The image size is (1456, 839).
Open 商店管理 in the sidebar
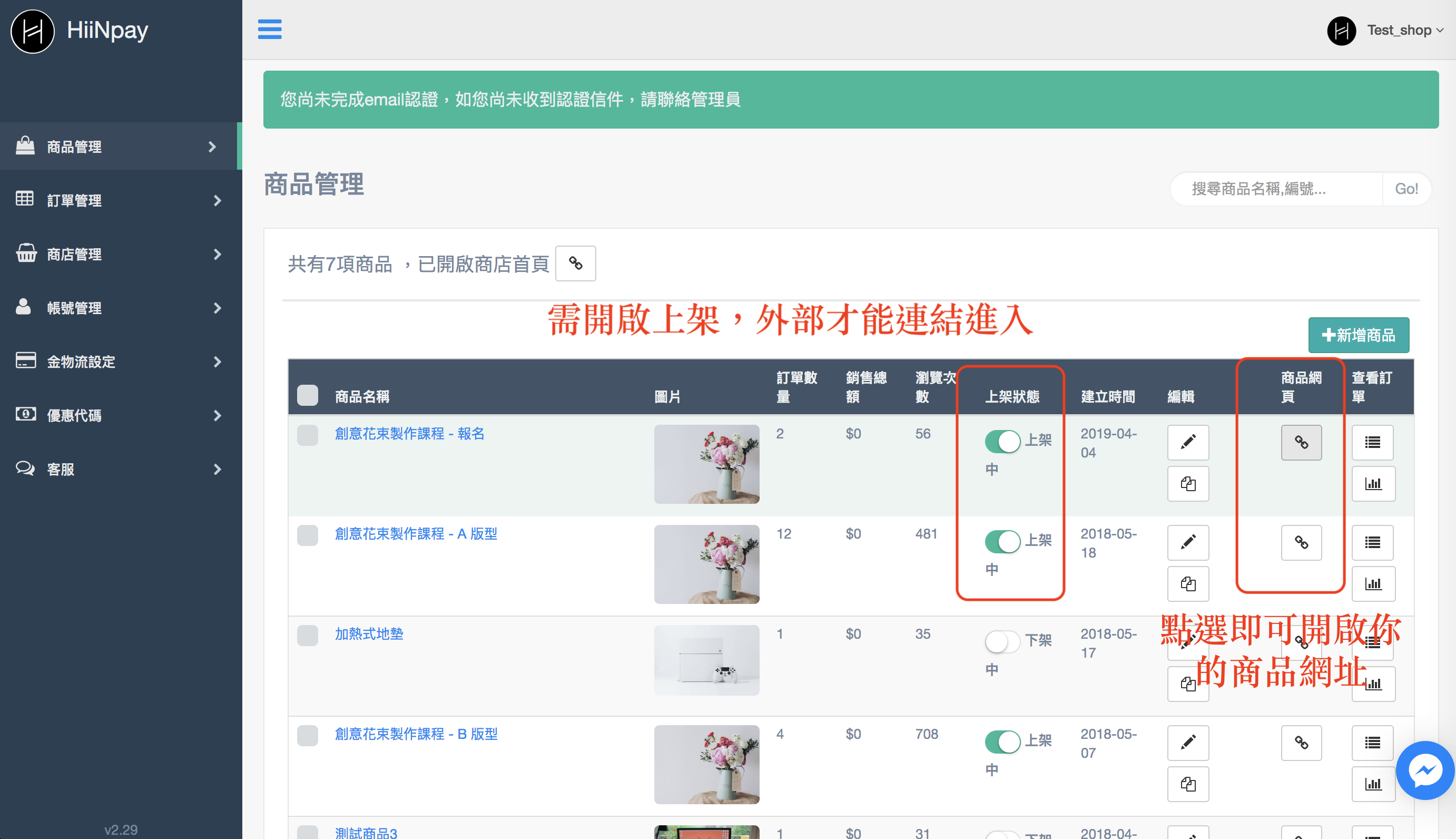(x=121, y=254)
